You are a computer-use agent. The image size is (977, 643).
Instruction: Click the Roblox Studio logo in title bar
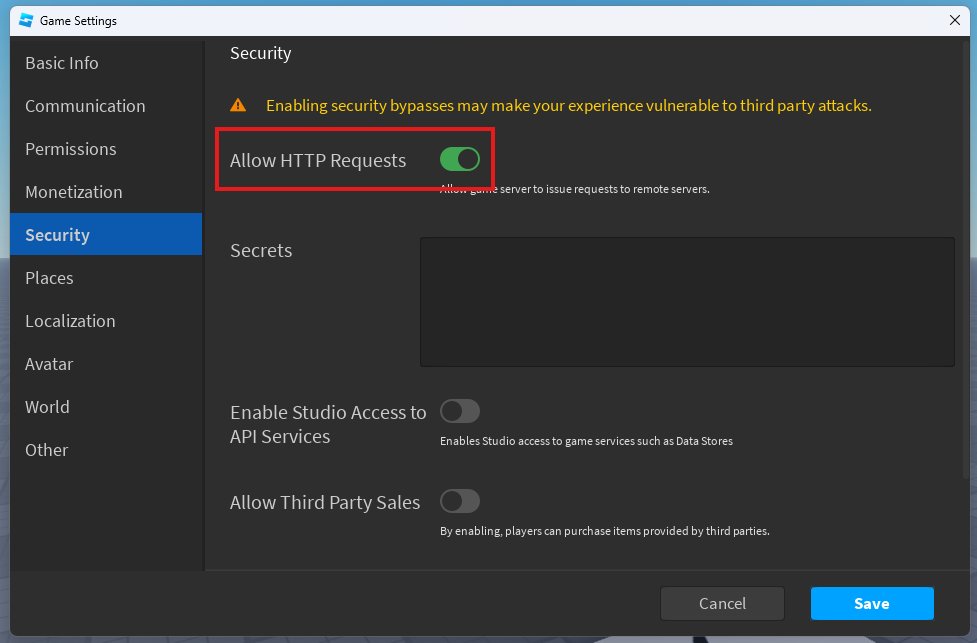click(x=26, y=21)
